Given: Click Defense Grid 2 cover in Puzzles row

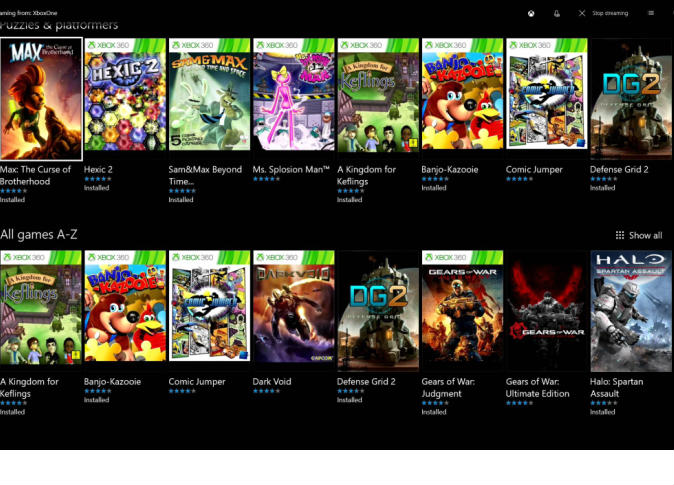Looking at the screenshot, I should (x=630, y=99).
